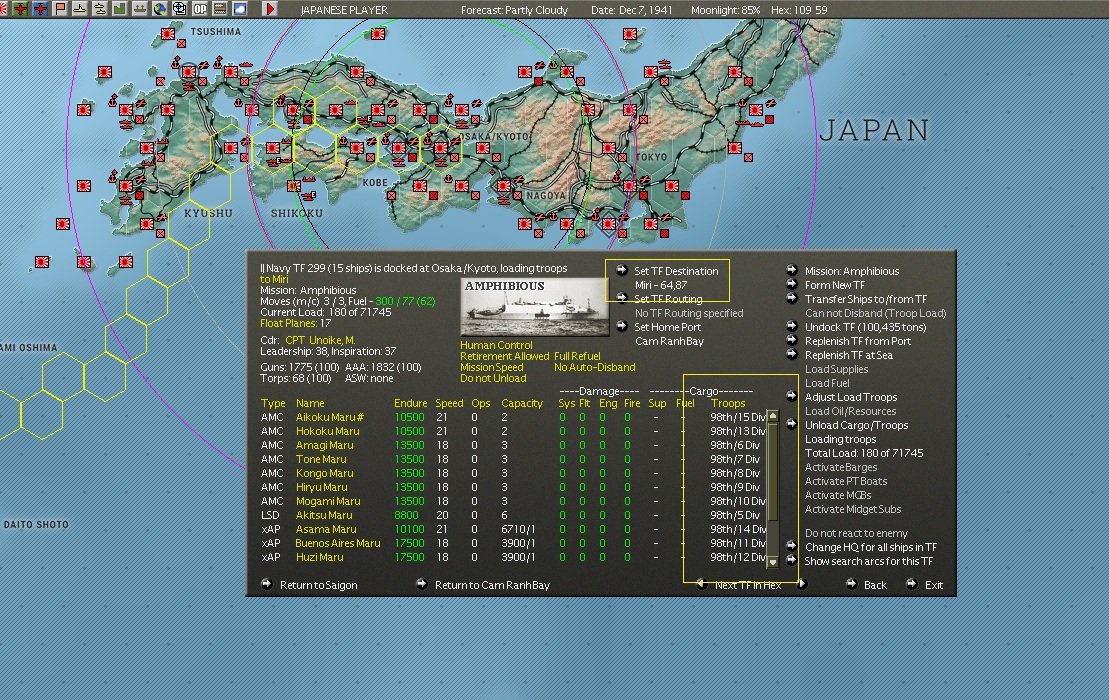Click commander CPT Unoike, M.

pyautogui.click(x=320, y=340)
